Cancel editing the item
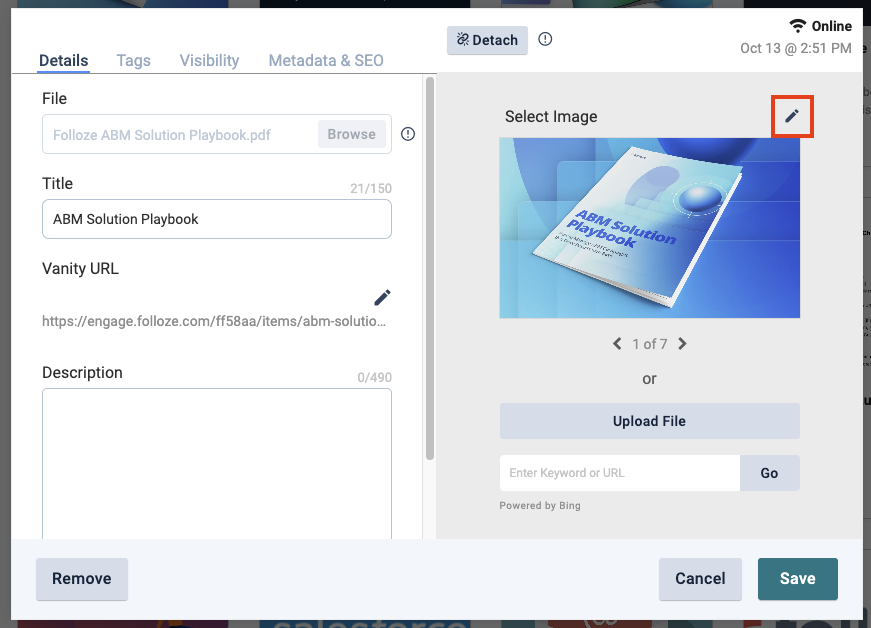871x628 pixels. pyautogui.click(x=700, y=578)
